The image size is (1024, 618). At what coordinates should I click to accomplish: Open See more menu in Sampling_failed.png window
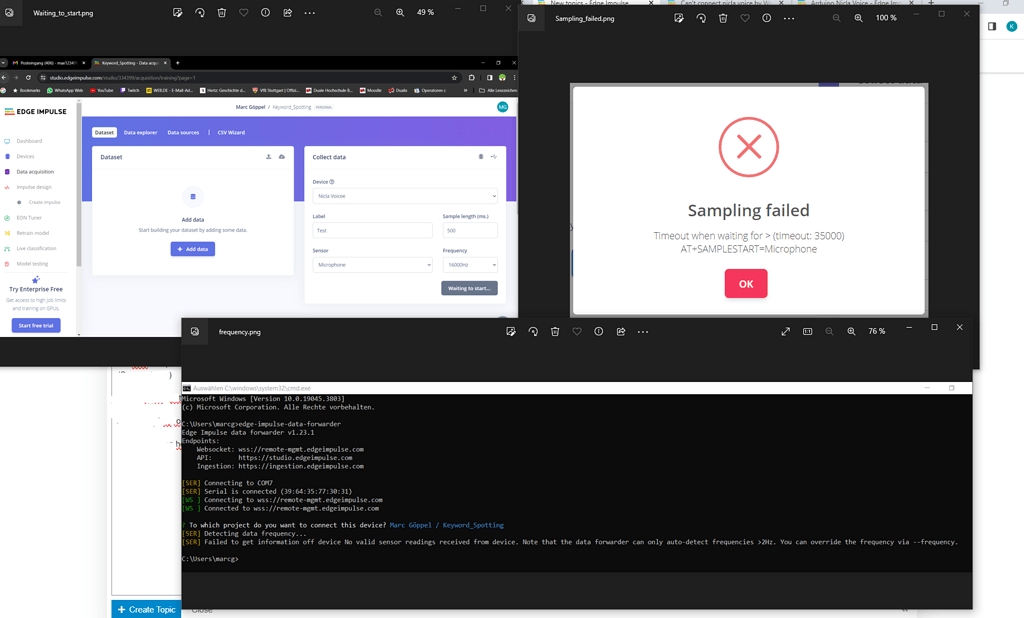(789, 18)
